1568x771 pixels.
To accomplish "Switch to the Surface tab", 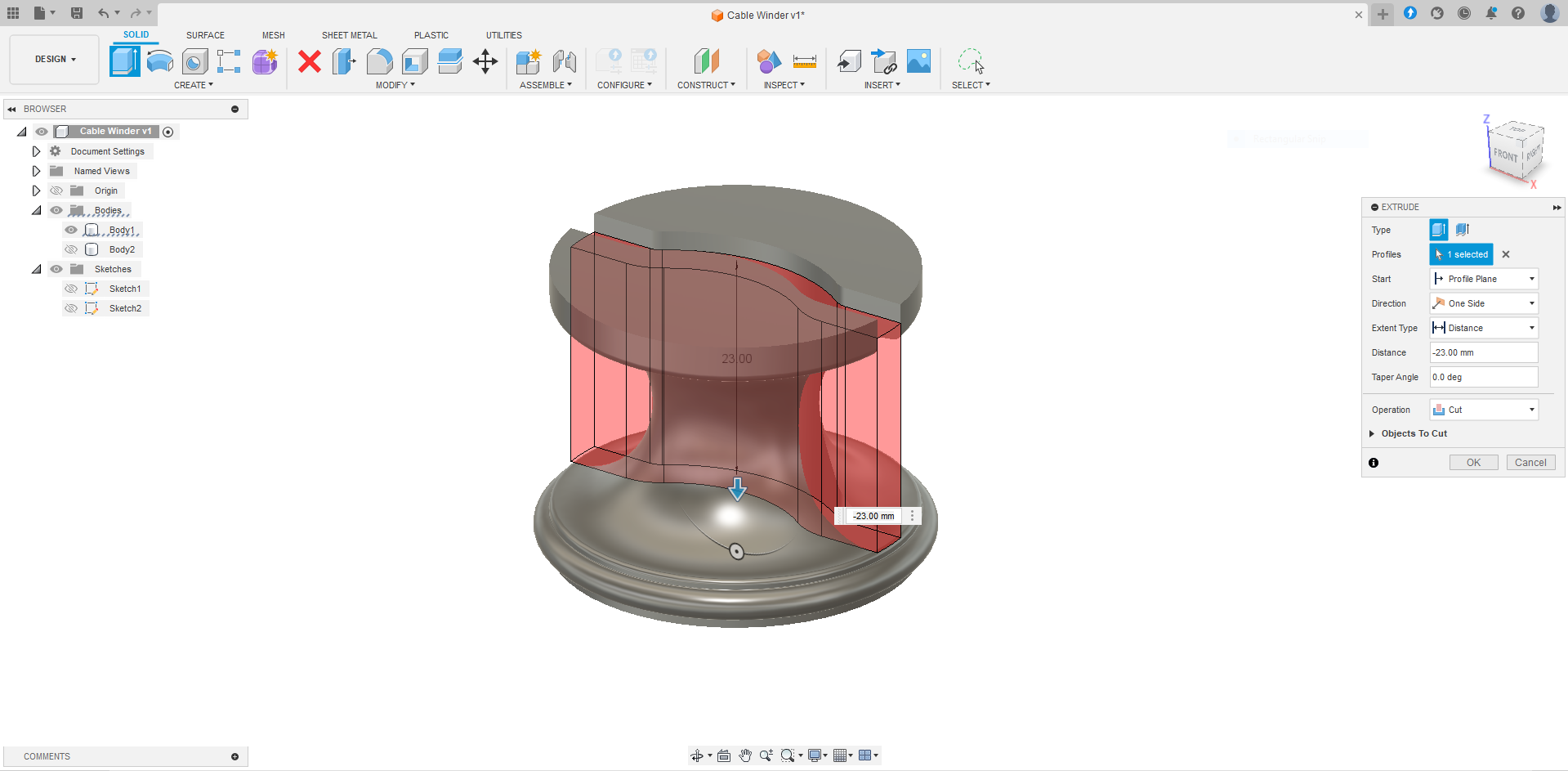I will [x=205, y=35].
